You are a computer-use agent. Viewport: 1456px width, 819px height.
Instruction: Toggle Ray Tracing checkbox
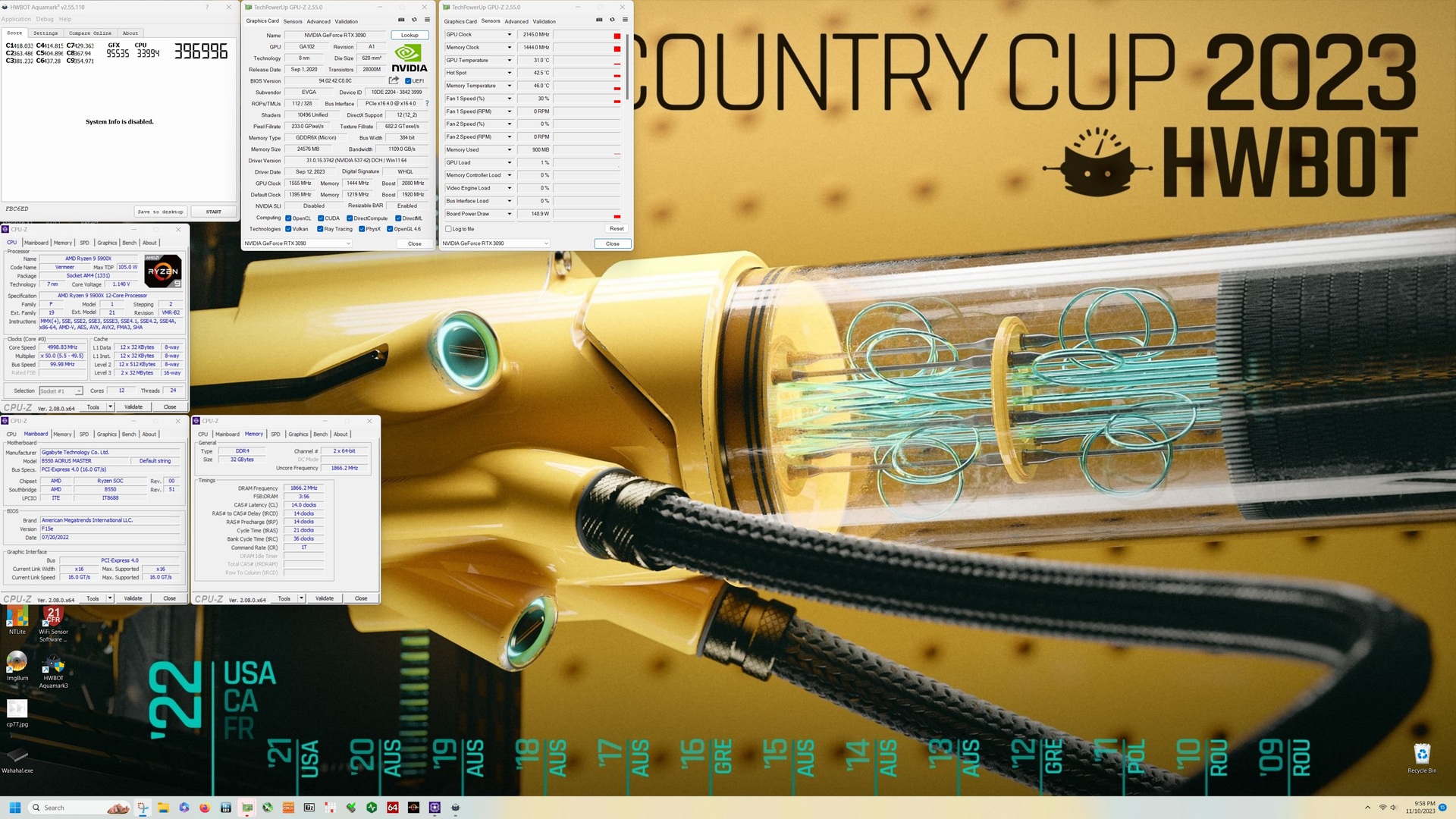[x=320, y=229]
